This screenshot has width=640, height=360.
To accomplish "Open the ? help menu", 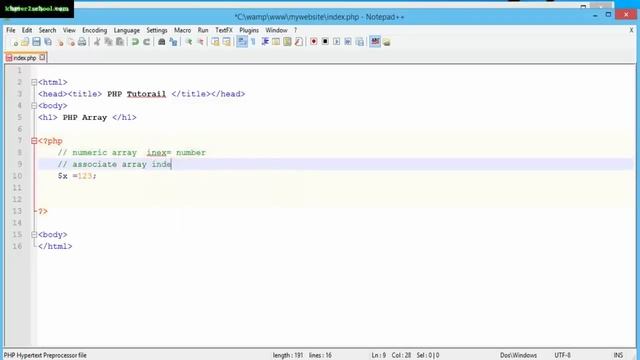I will [295, 30].
